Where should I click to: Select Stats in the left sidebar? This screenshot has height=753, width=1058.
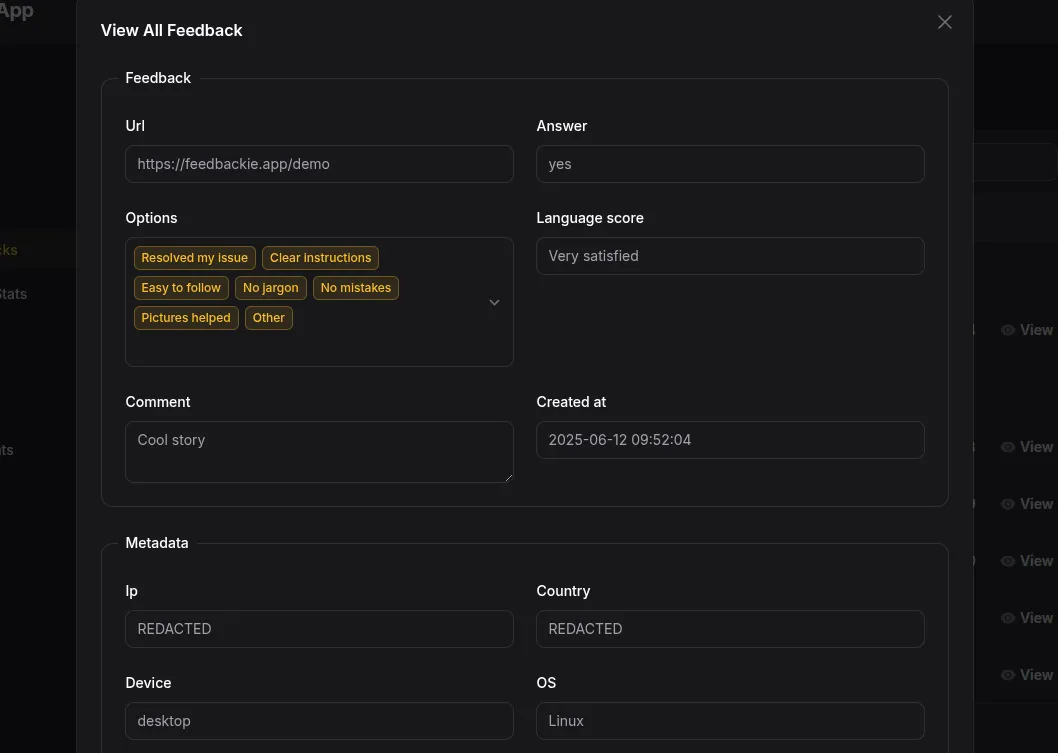13,293
